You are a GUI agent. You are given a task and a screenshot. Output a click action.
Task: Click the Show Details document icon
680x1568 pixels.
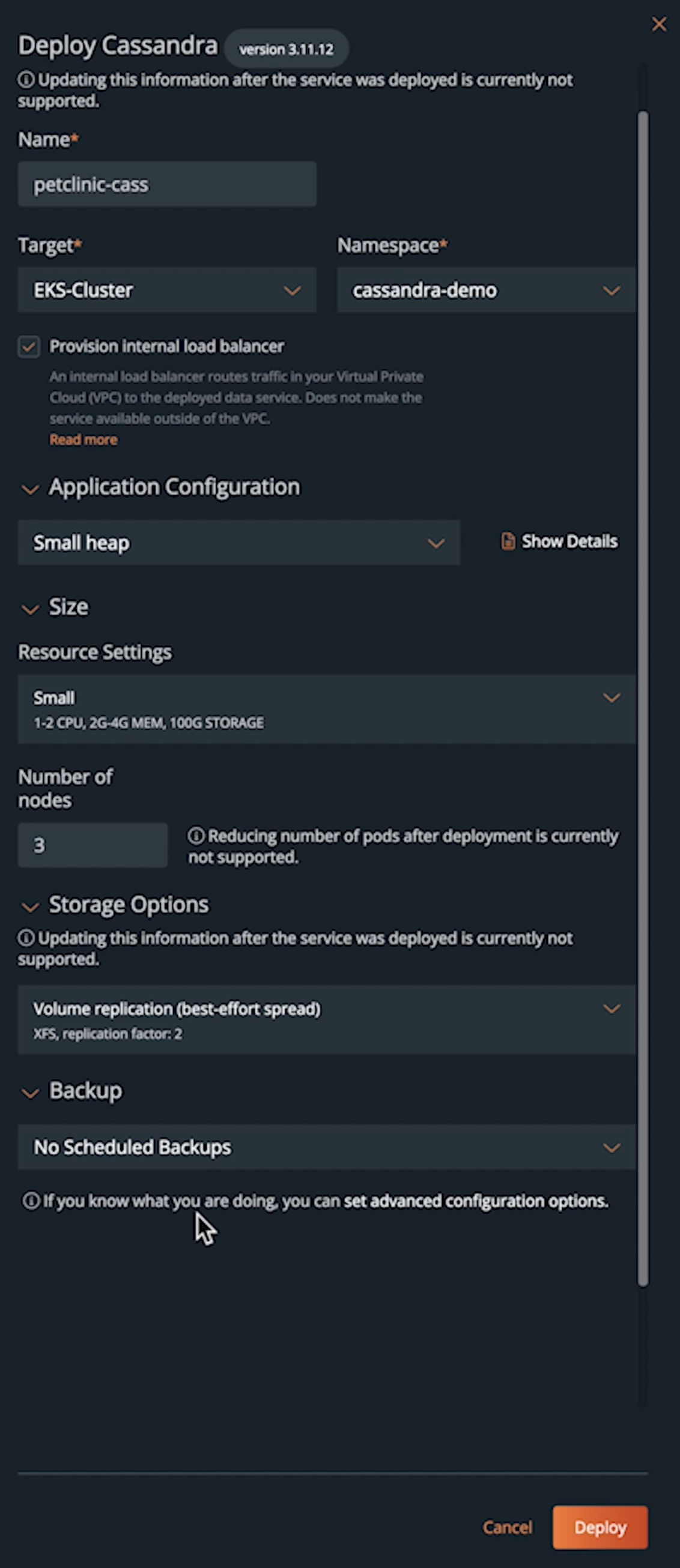pos(508,541)
